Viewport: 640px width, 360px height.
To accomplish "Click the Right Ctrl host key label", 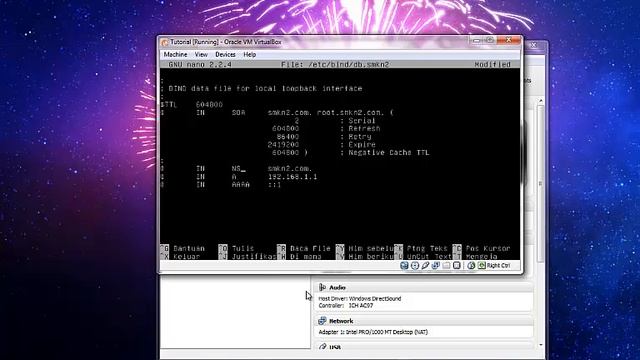I will pyautogui.click(x=498, y=265).
